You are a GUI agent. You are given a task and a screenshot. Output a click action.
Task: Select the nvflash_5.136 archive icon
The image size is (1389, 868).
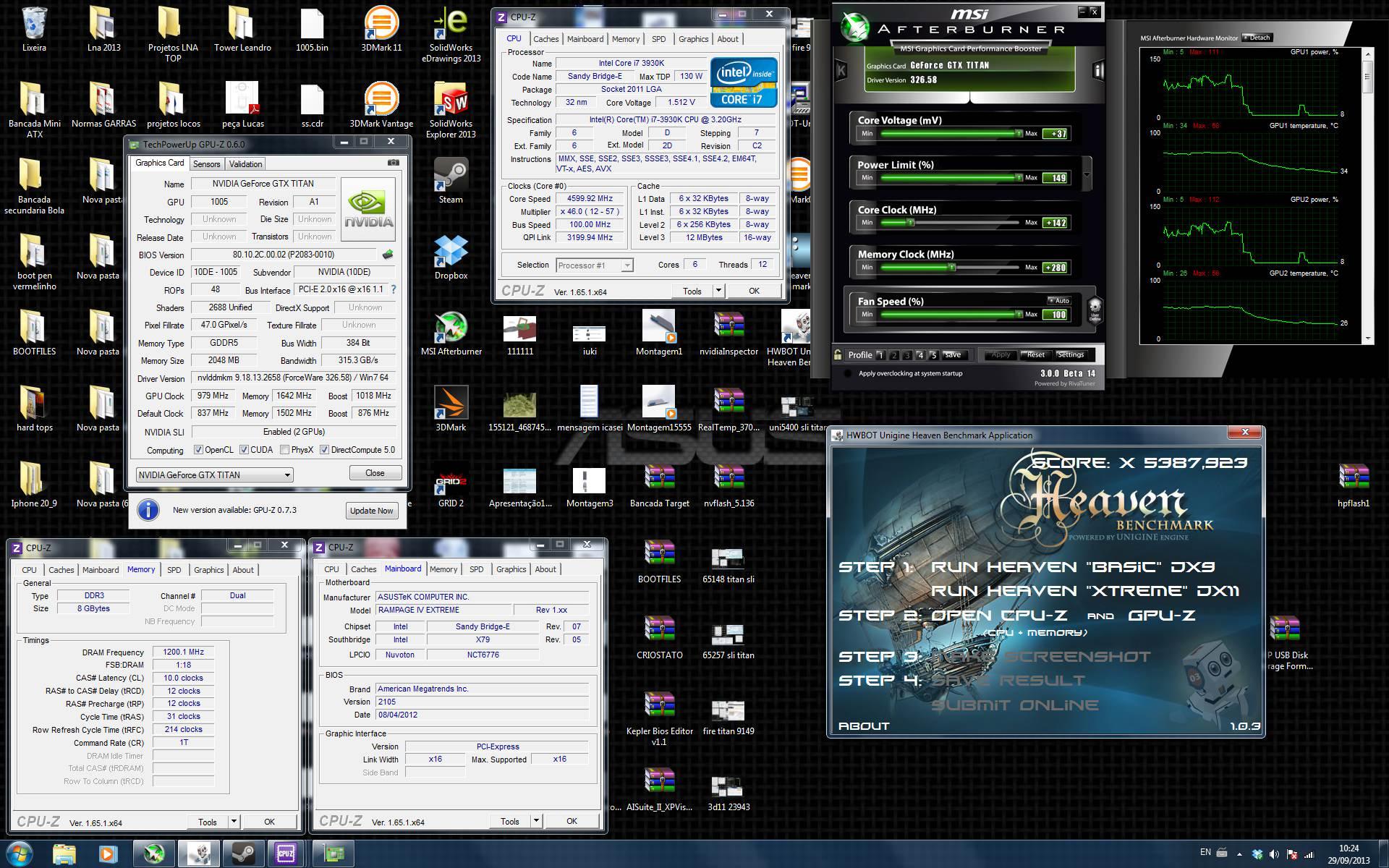(x=729, y=485)
